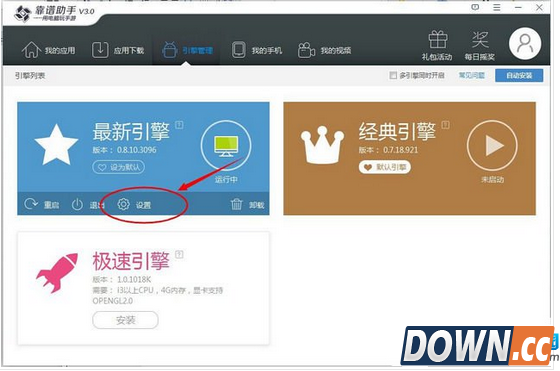Click the 极速引擎 version text 1.0.1018K

coord(134,279)
